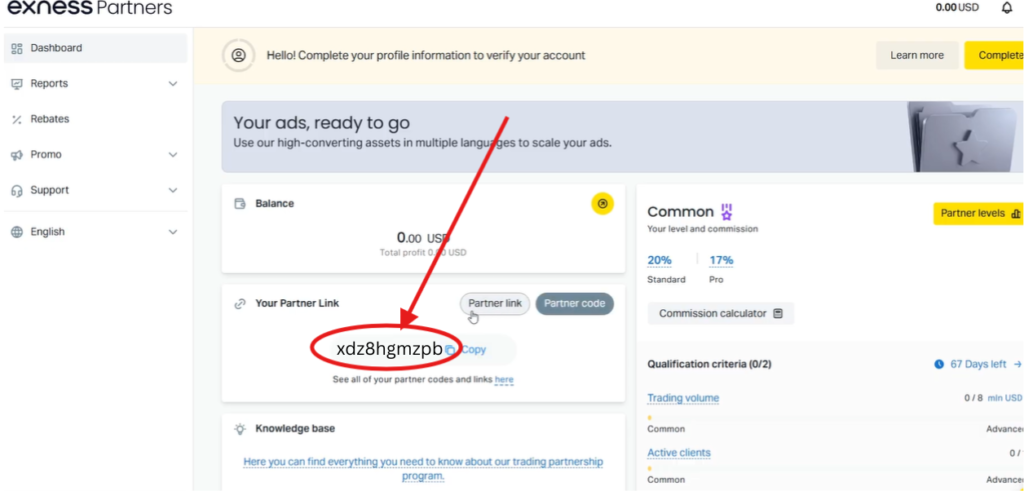Click the partner code xdz8hgmzpb text
The height and width of the screenshot is (491, 1024).
coord(389,349)
